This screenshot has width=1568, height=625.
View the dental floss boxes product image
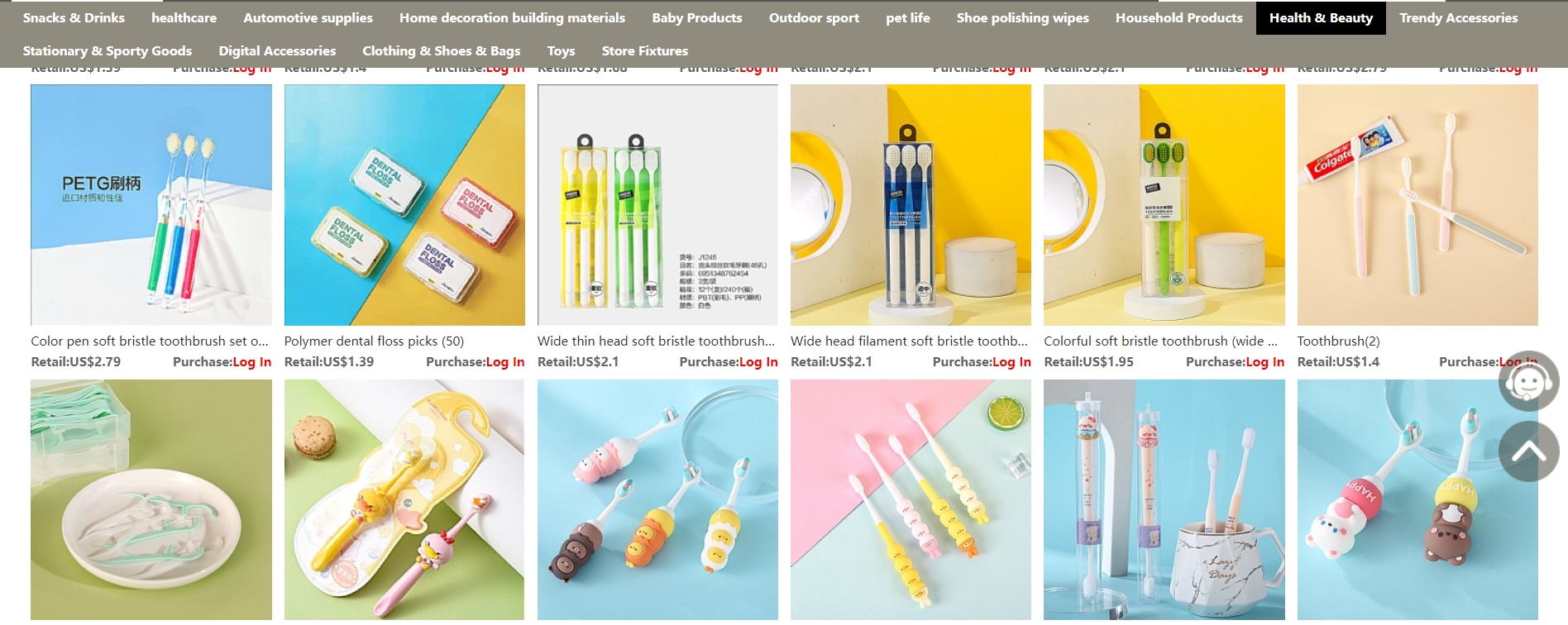click(x=404, y=205)
